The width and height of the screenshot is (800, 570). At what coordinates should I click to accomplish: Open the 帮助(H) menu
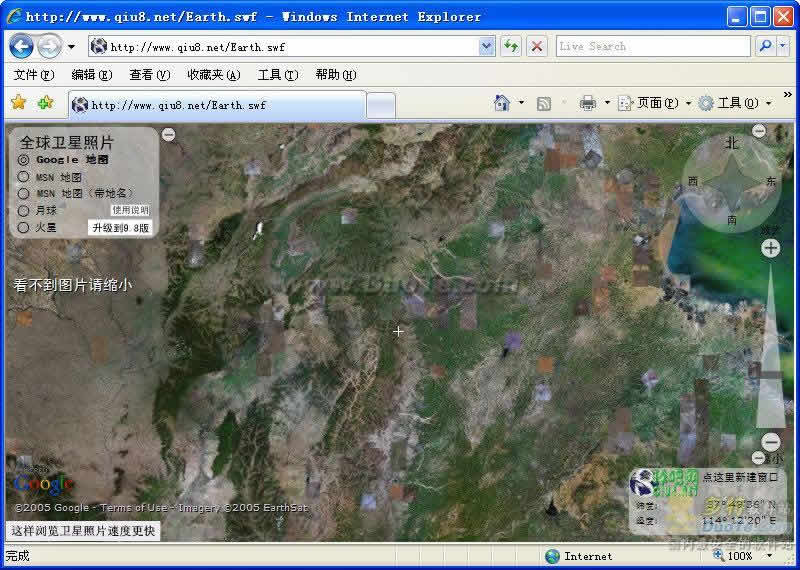(x=336, y=75)
